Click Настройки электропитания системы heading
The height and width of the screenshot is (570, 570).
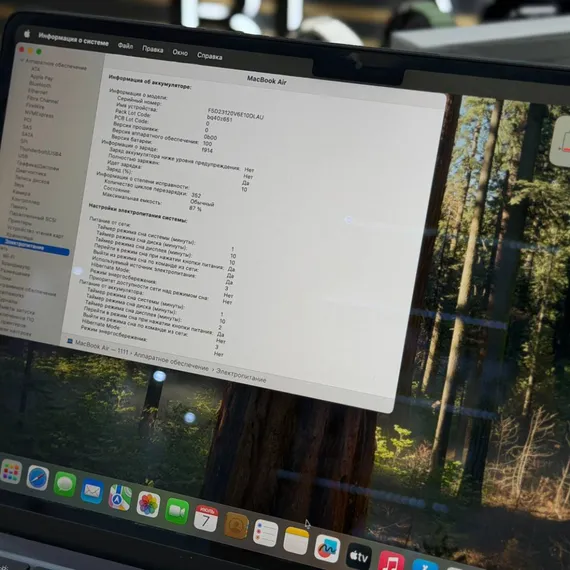[x=138, y=213]
